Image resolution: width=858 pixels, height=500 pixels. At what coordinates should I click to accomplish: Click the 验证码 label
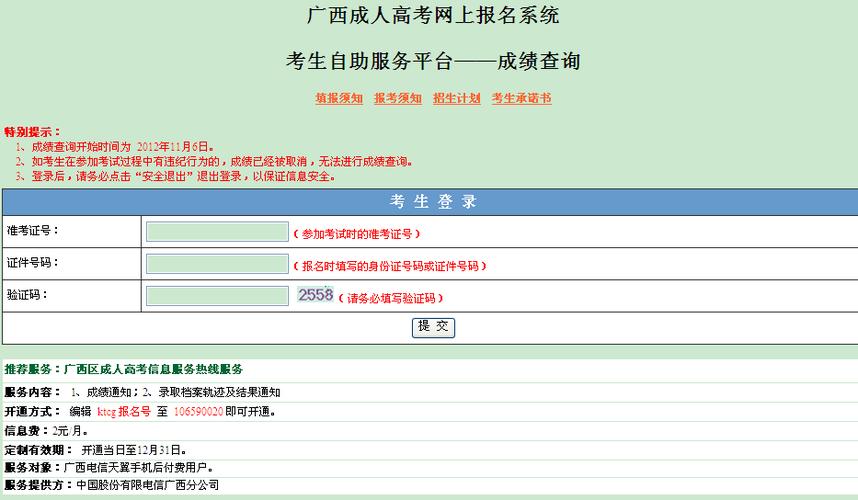(x=27, y=295)
